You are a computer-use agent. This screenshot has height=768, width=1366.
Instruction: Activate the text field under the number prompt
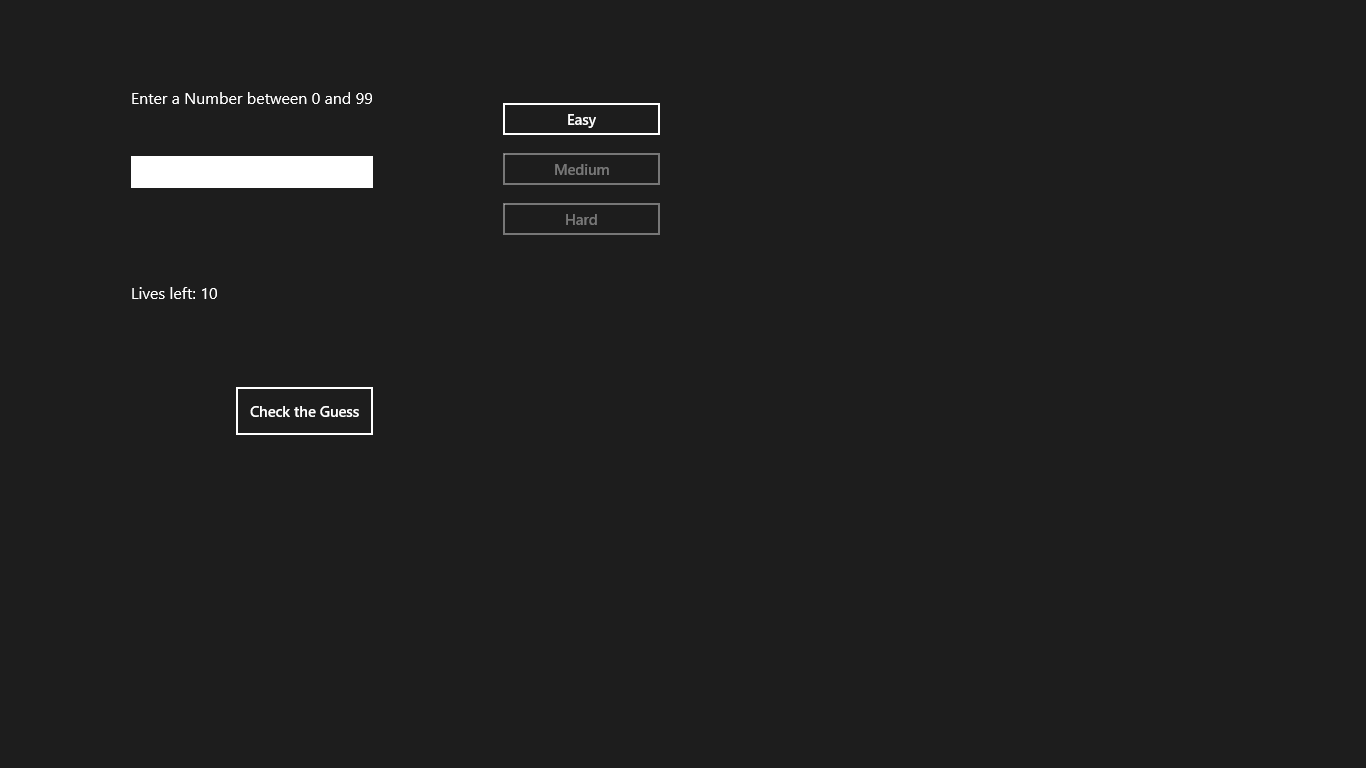point(251,172)
